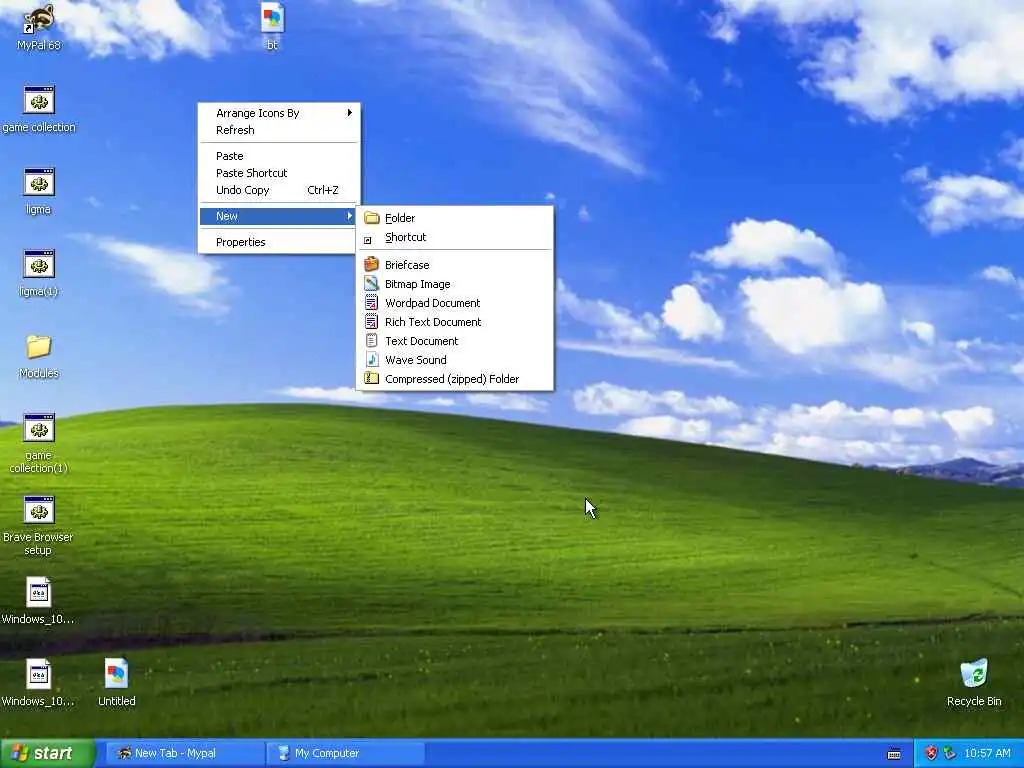The width and height of the screenshot is (1024, 768).
Task: Click the highlighted New menu entry
Action: [x=279, y=216]
